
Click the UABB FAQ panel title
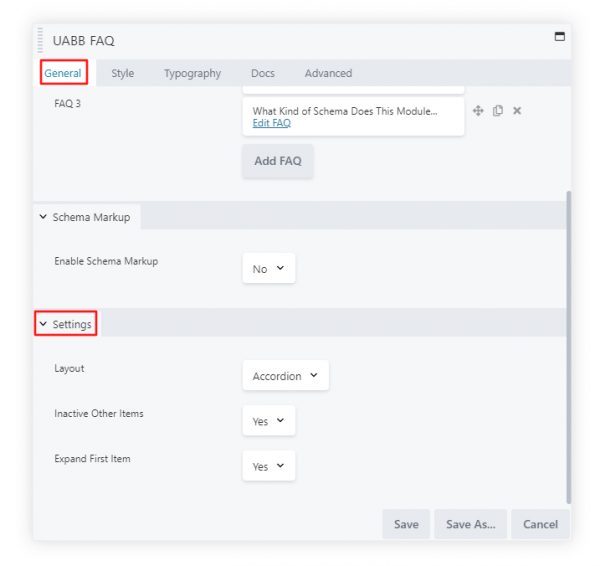pos(83,41)
